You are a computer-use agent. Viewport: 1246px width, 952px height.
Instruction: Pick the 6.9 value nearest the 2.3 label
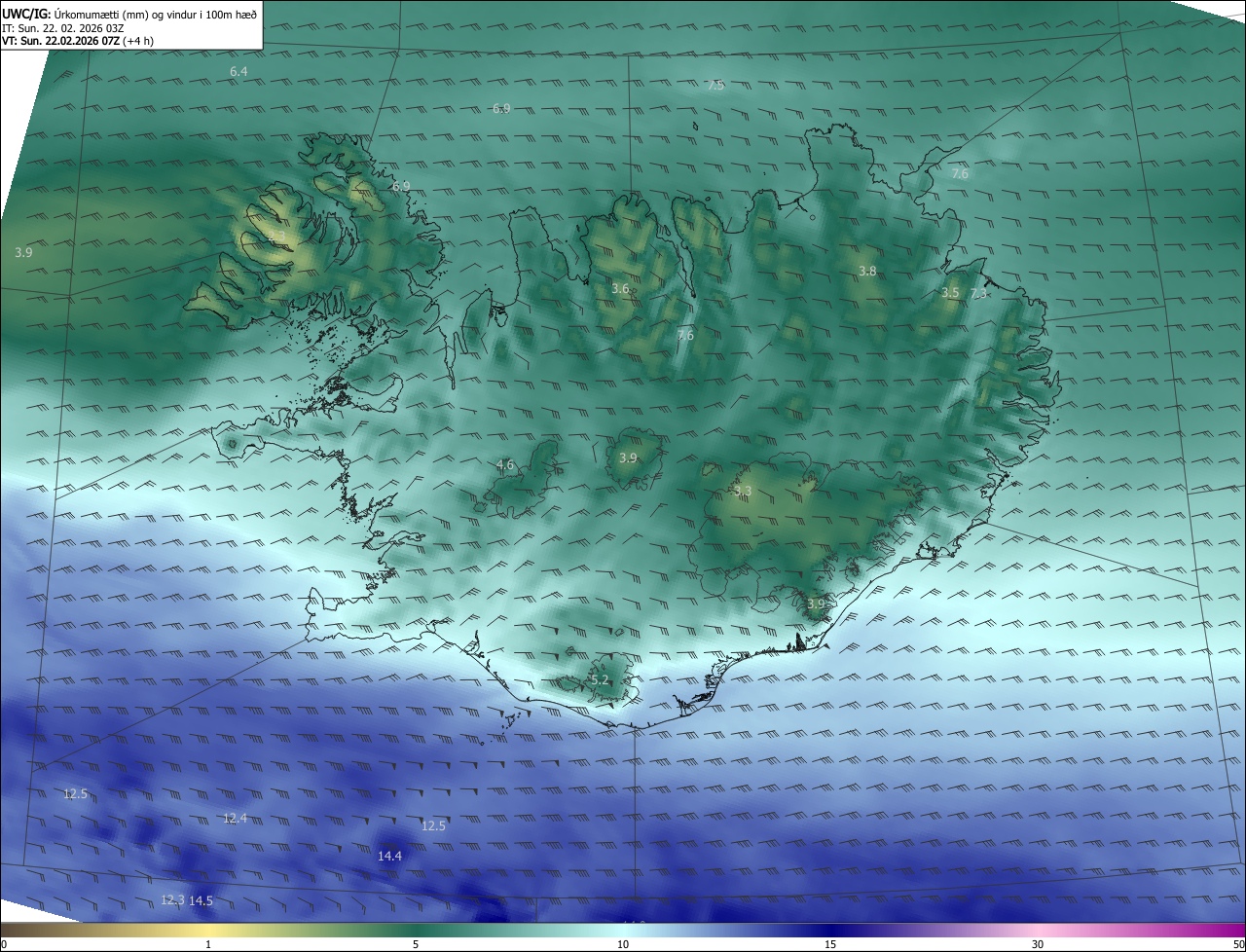coord(401,186)
